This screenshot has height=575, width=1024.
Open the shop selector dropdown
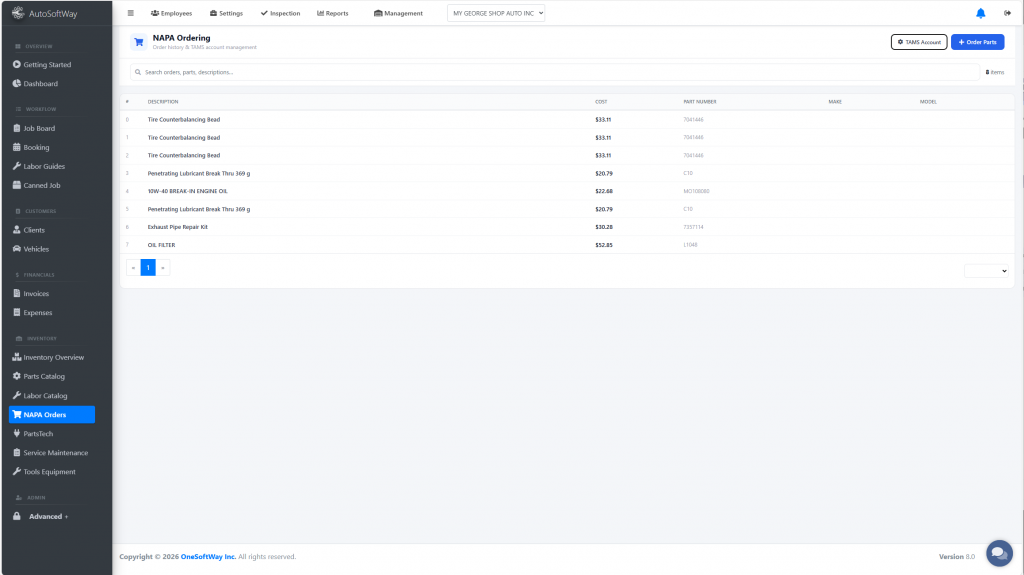[496, 13]
